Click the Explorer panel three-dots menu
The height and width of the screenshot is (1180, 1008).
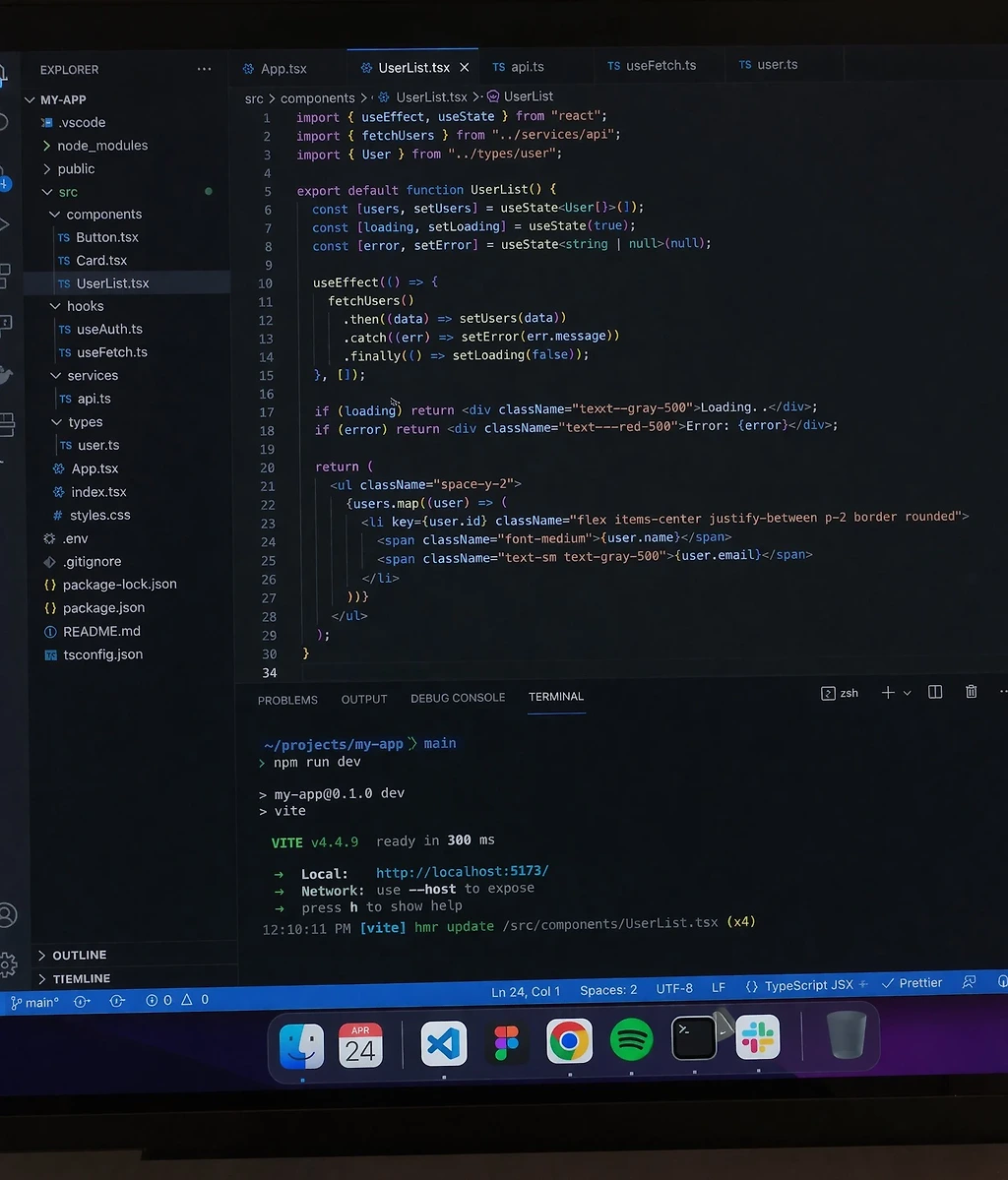pyautogui.click(x=204, y=69)
